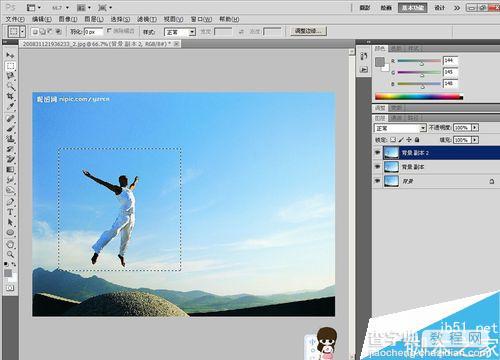Click the foreground color swatch in toolbox

pos(8,273)
